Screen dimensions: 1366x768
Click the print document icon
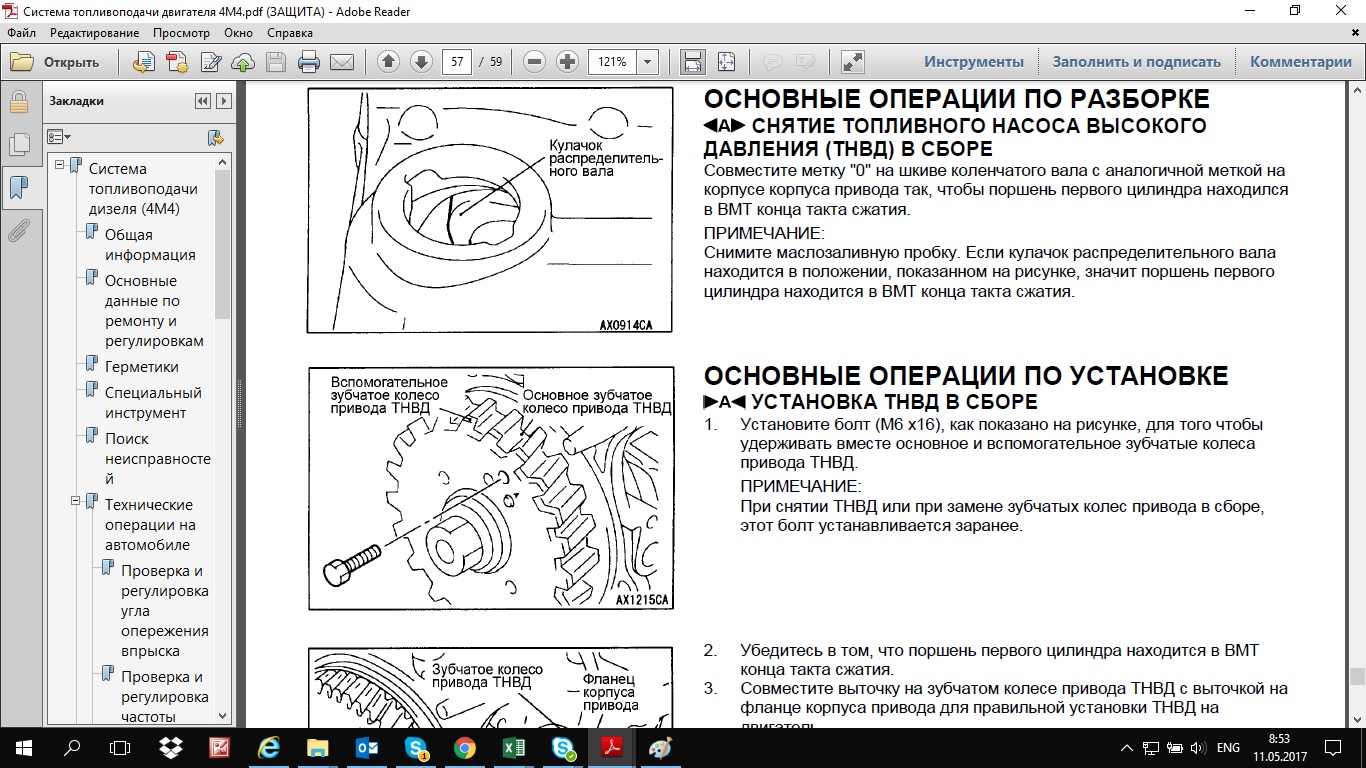[309, 62]
